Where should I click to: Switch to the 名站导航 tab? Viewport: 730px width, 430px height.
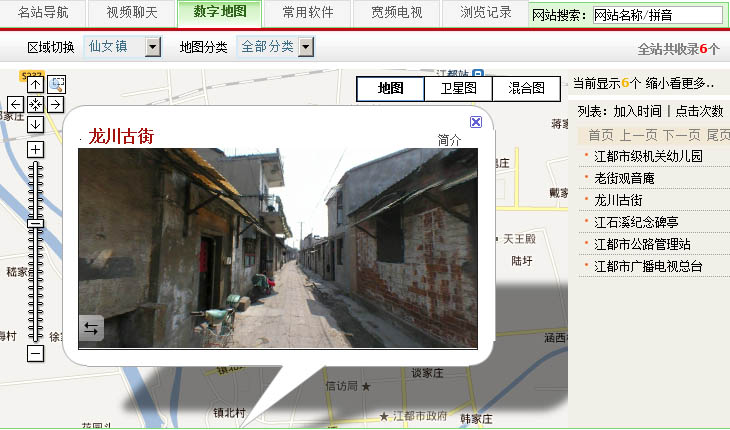43,13
